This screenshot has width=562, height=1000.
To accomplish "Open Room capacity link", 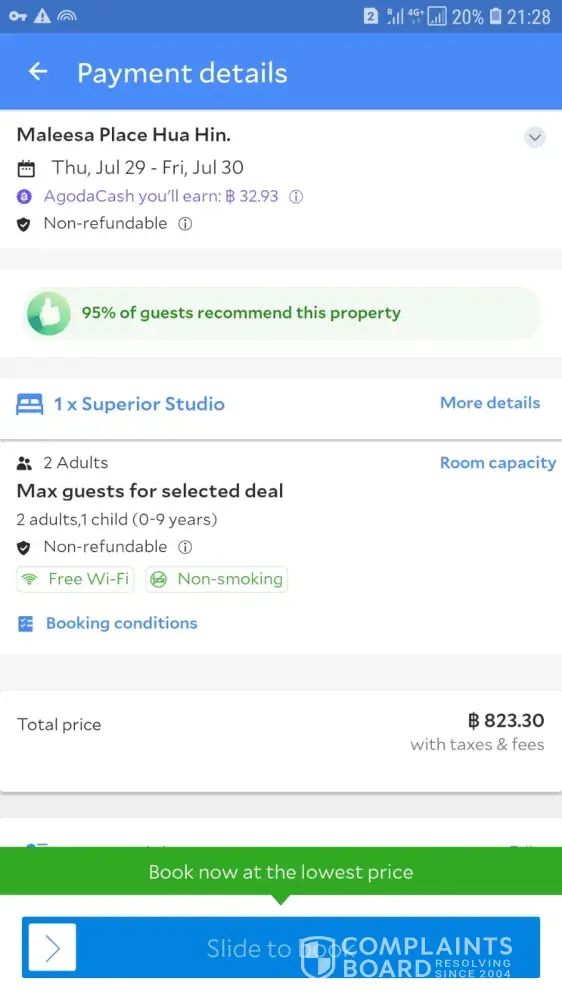I will coord(498,463).
